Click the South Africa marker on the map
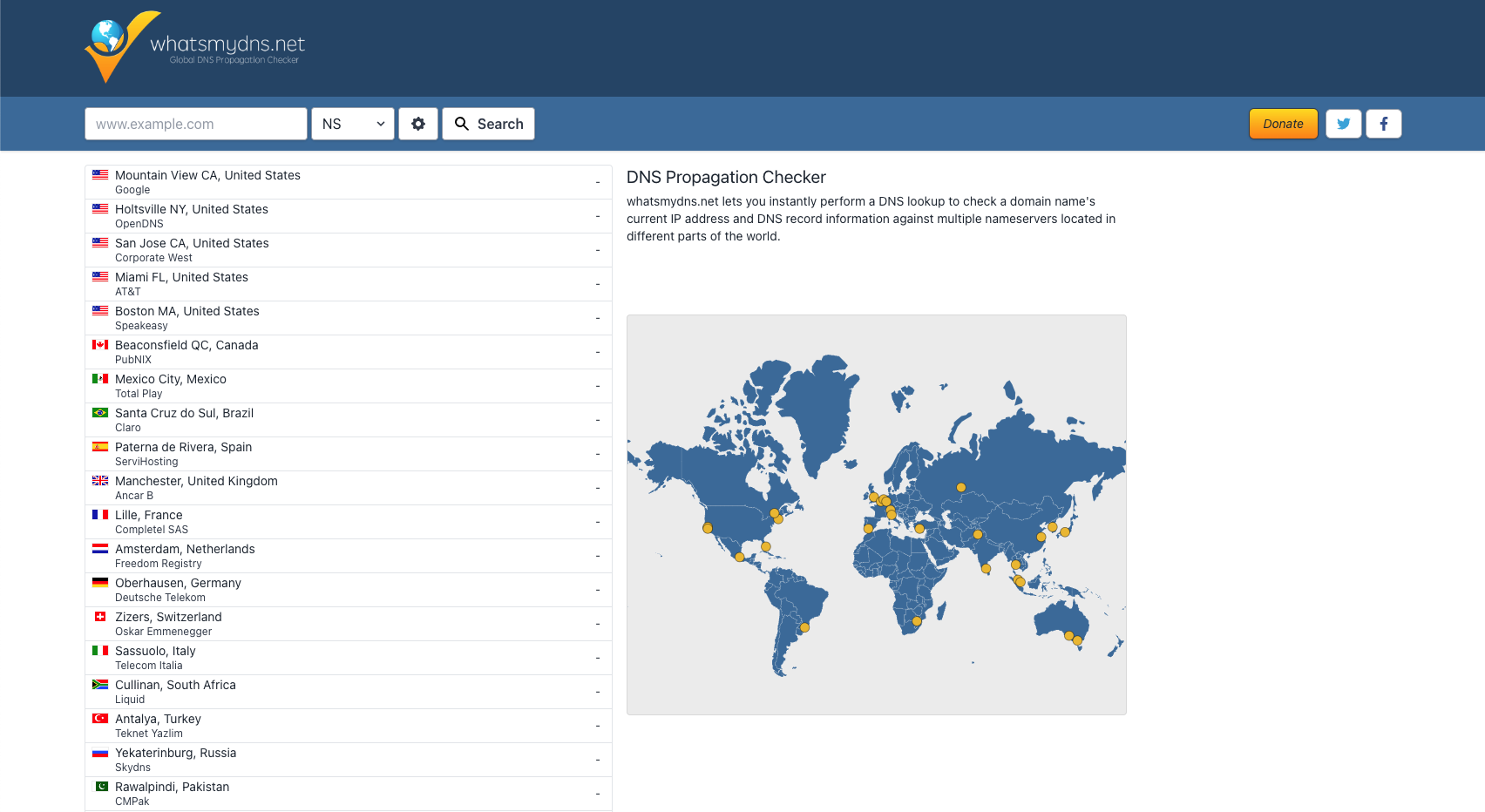The height and width of the screenshot is (812, 1485). pyautogui.click(x=916, y=621)
